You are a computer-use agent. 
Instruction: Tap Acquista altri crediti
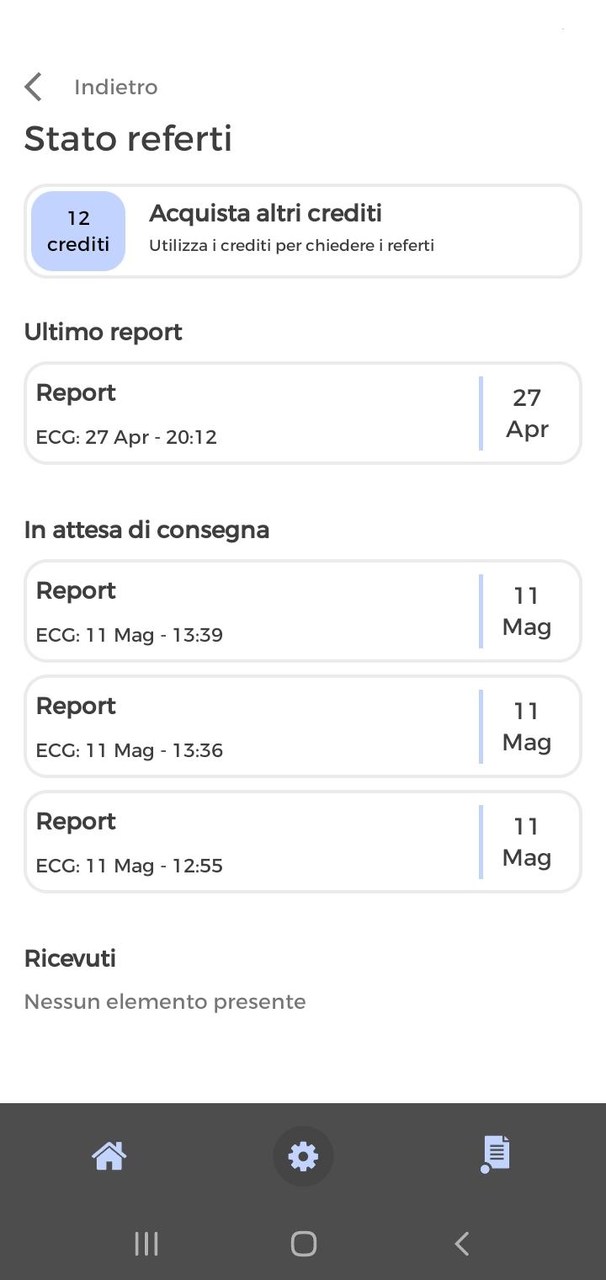click(x=265, y=213)
